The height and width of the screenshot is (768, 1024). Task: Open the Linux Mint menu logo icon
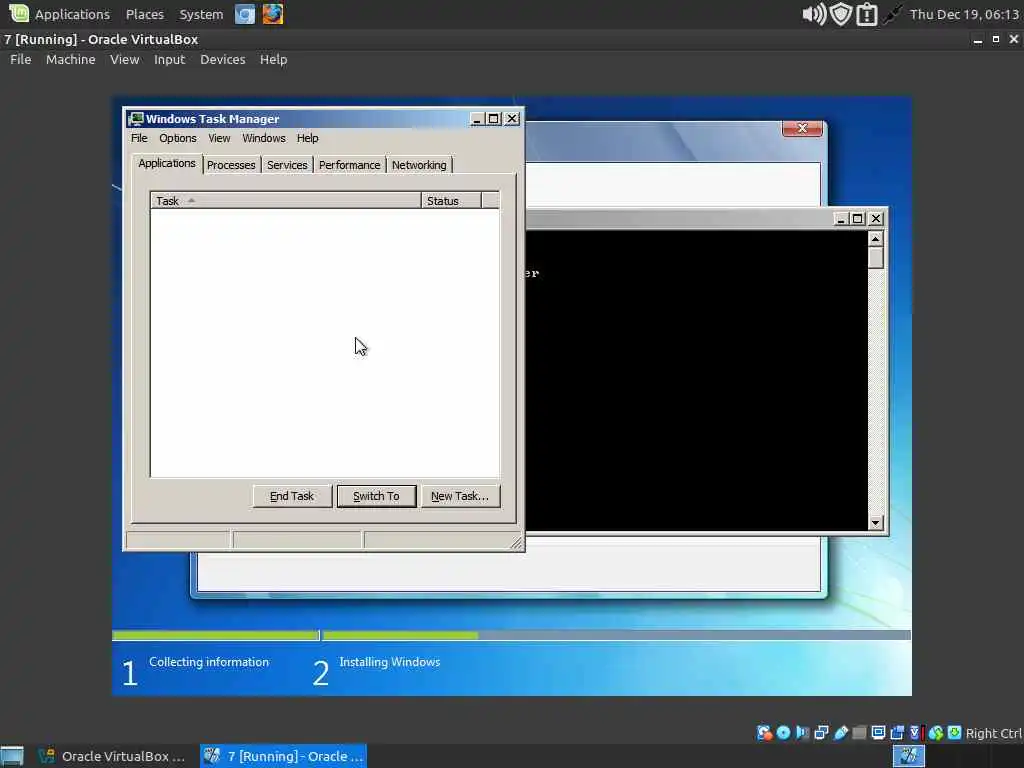[x=19, y=14]
